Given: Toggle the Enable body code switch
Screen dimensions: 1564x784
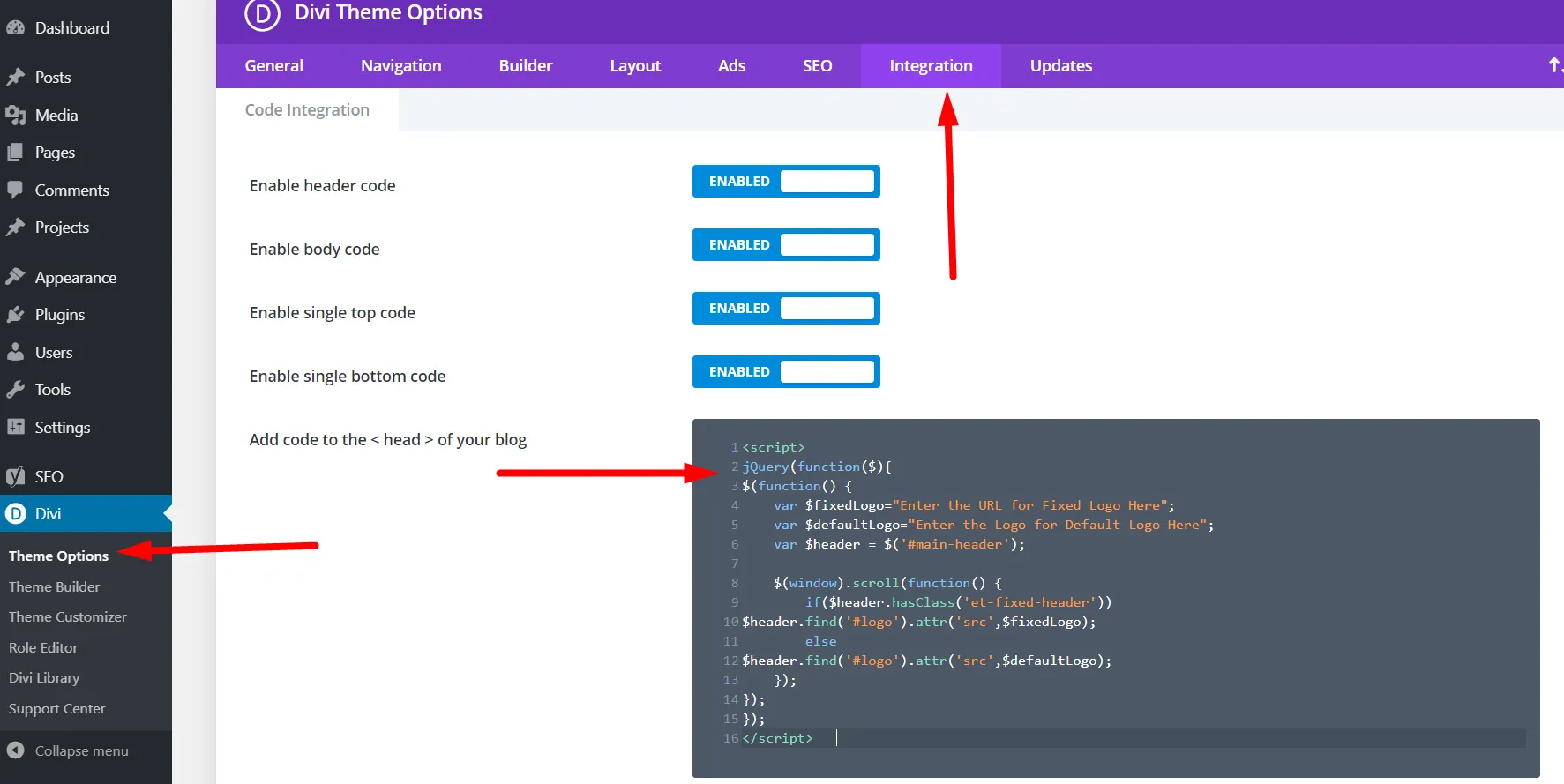Looking at the screenshot, I should pos(786,245).
